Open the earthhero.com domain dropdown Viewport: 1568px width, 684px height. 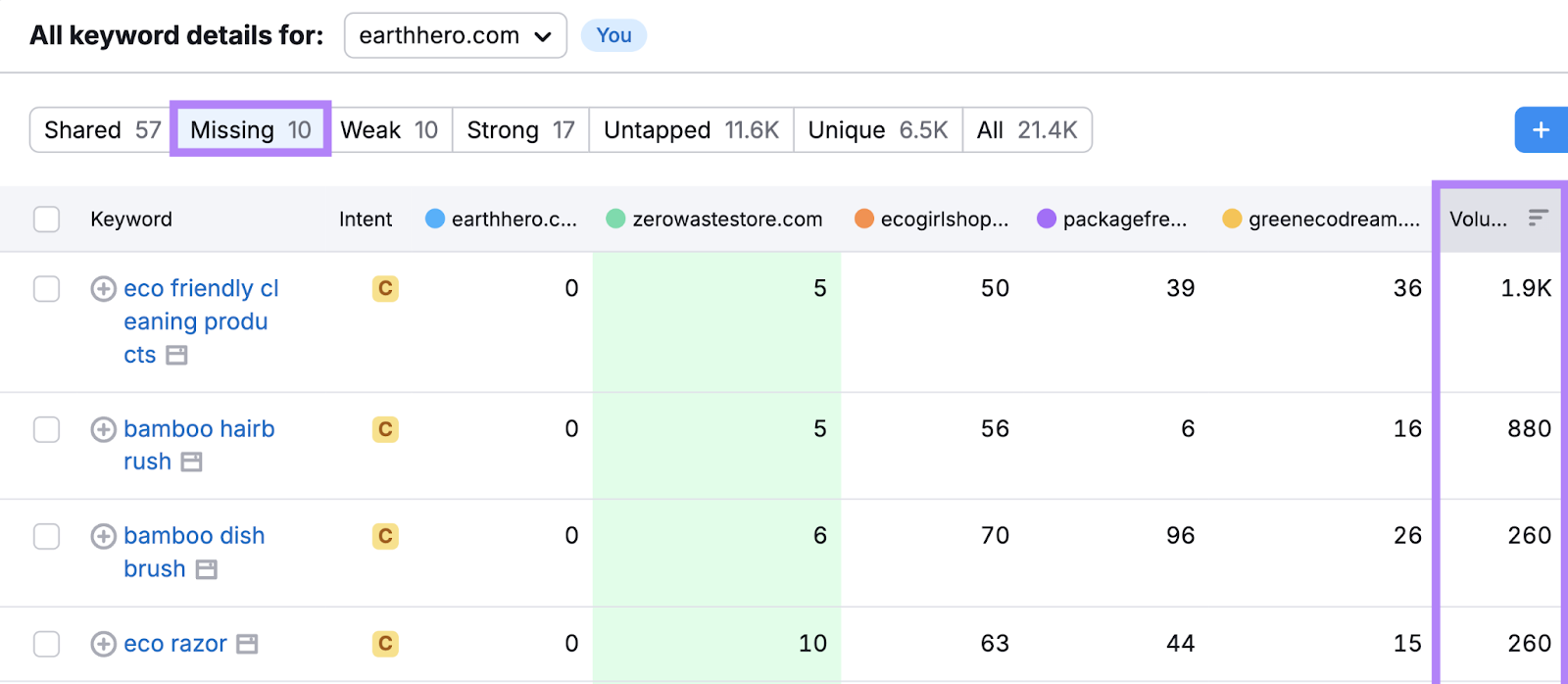tap(455, 36)
